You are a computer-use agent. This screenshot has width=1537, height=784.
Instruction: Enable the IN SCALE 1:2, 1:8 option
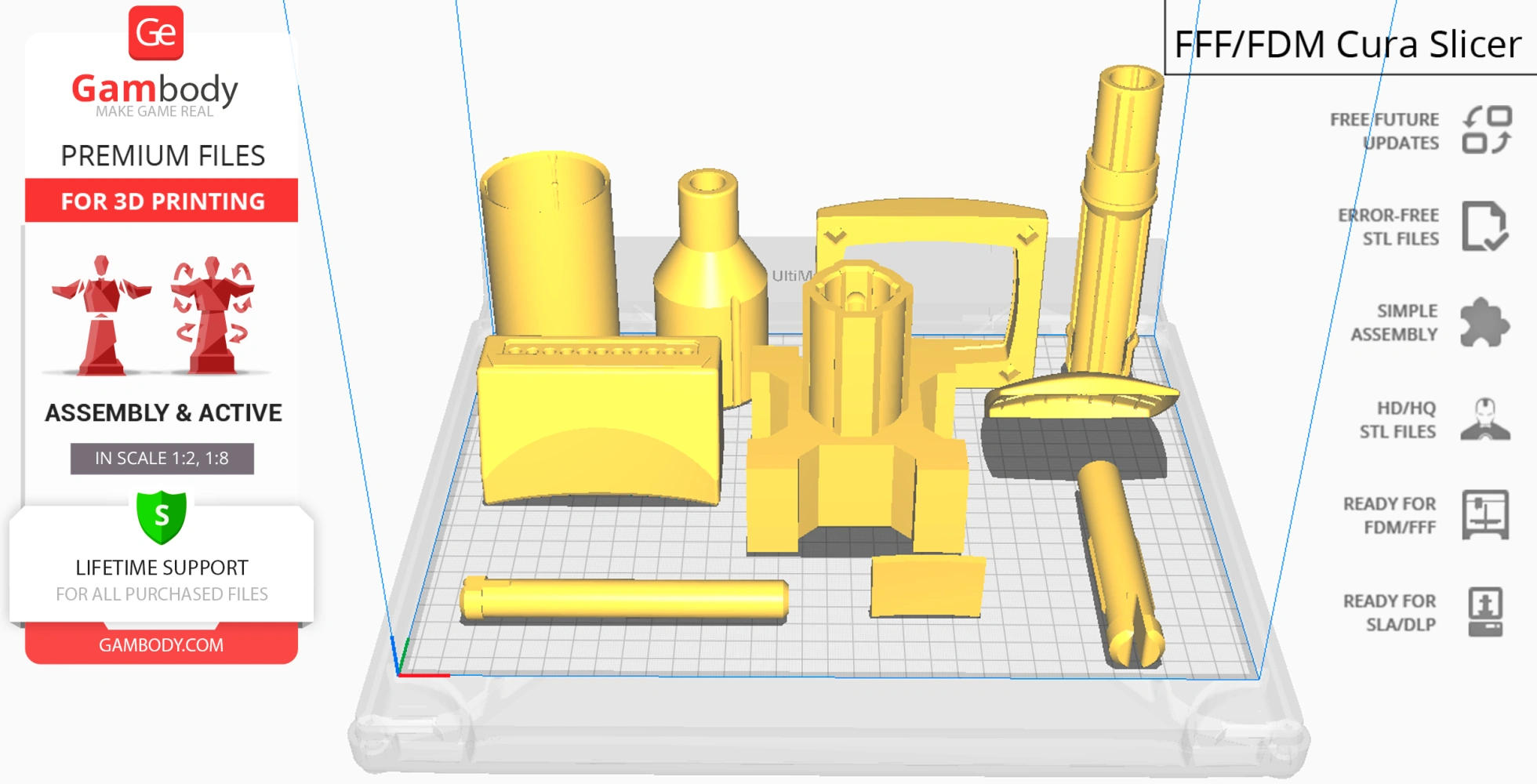point(161,459)
